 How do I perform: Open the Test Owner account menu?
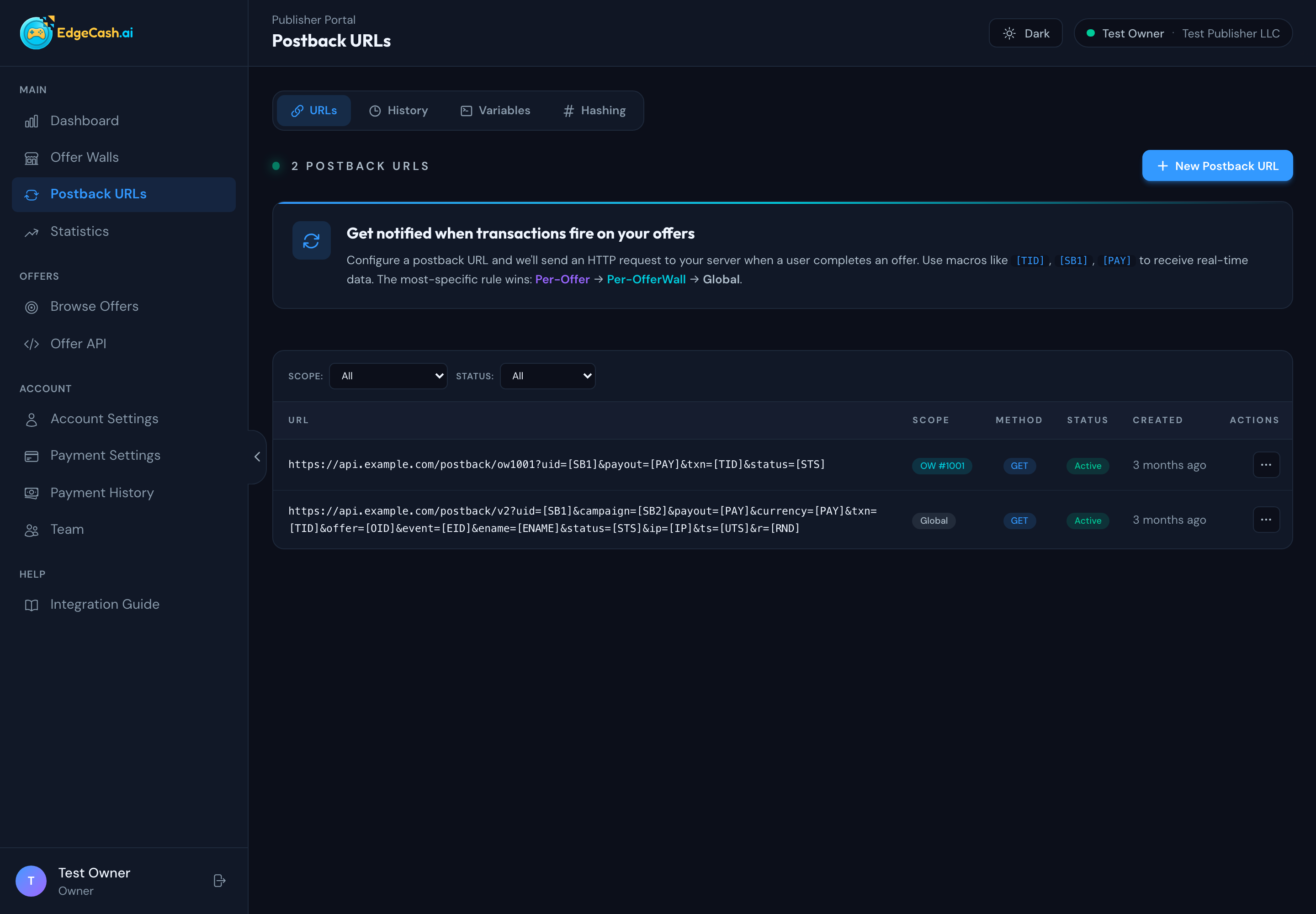pyautogui.click(x=1183, y=33)
